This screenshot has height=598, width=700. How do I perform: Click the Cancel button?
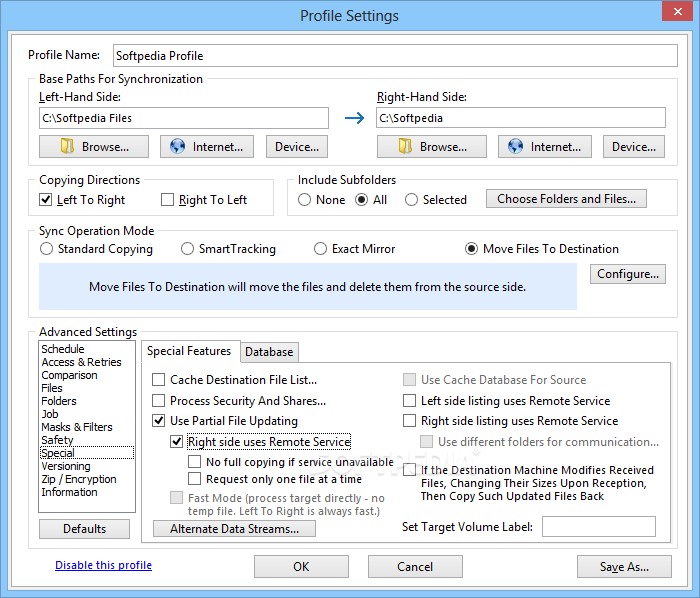tap(415, 566)
